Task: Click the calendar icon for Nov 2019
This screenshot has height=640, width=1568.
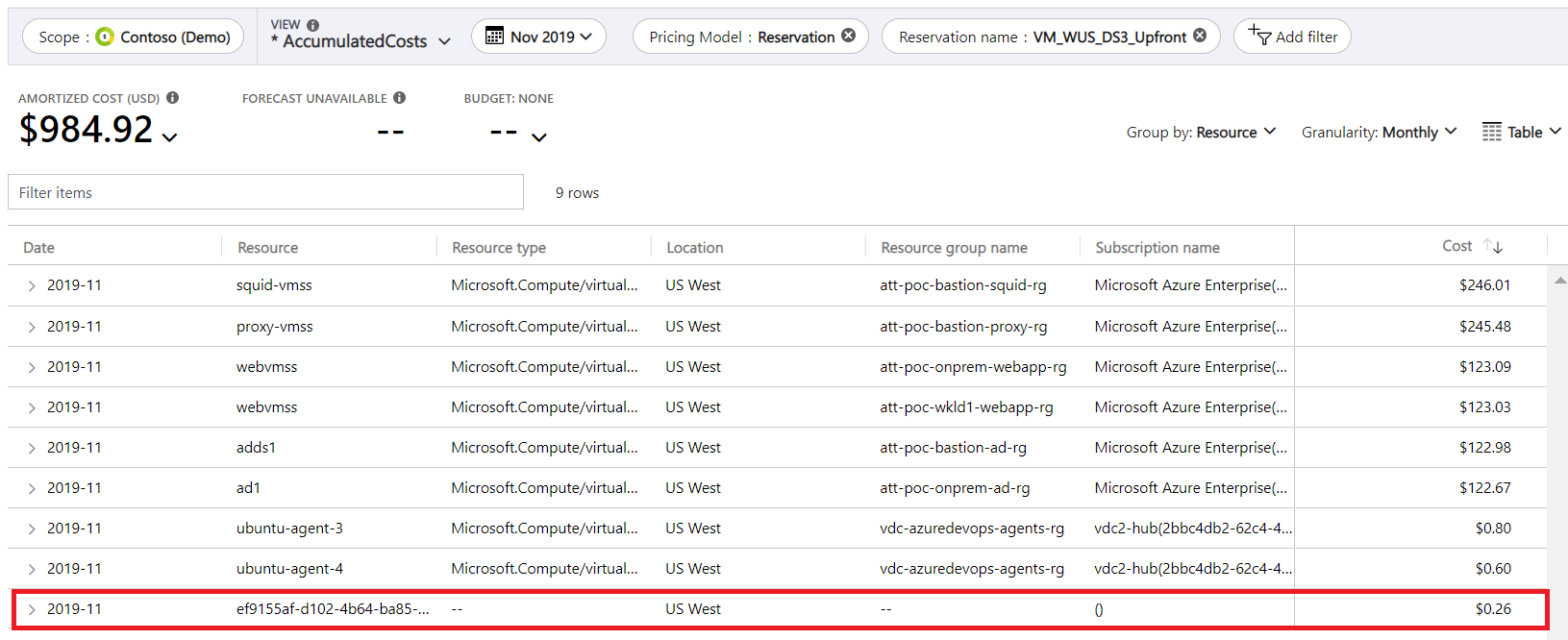Action: click(x=494, y=37)
